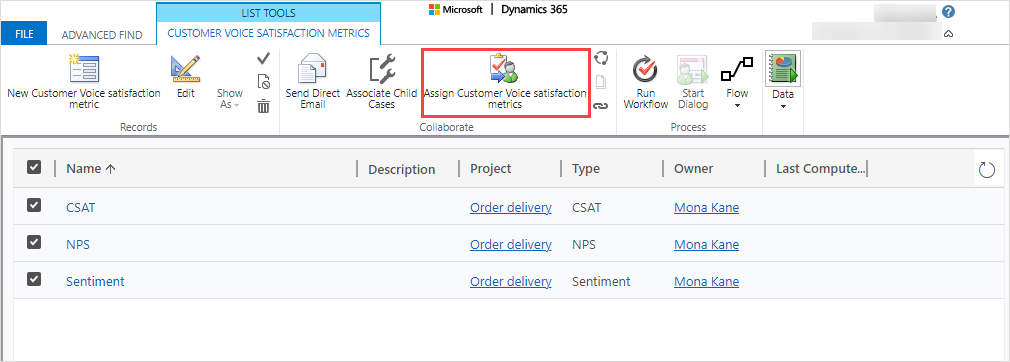Click the CSAT type cell text
Image resolution: width=1010 pixels, height=362 pixels.
point(587,207)
